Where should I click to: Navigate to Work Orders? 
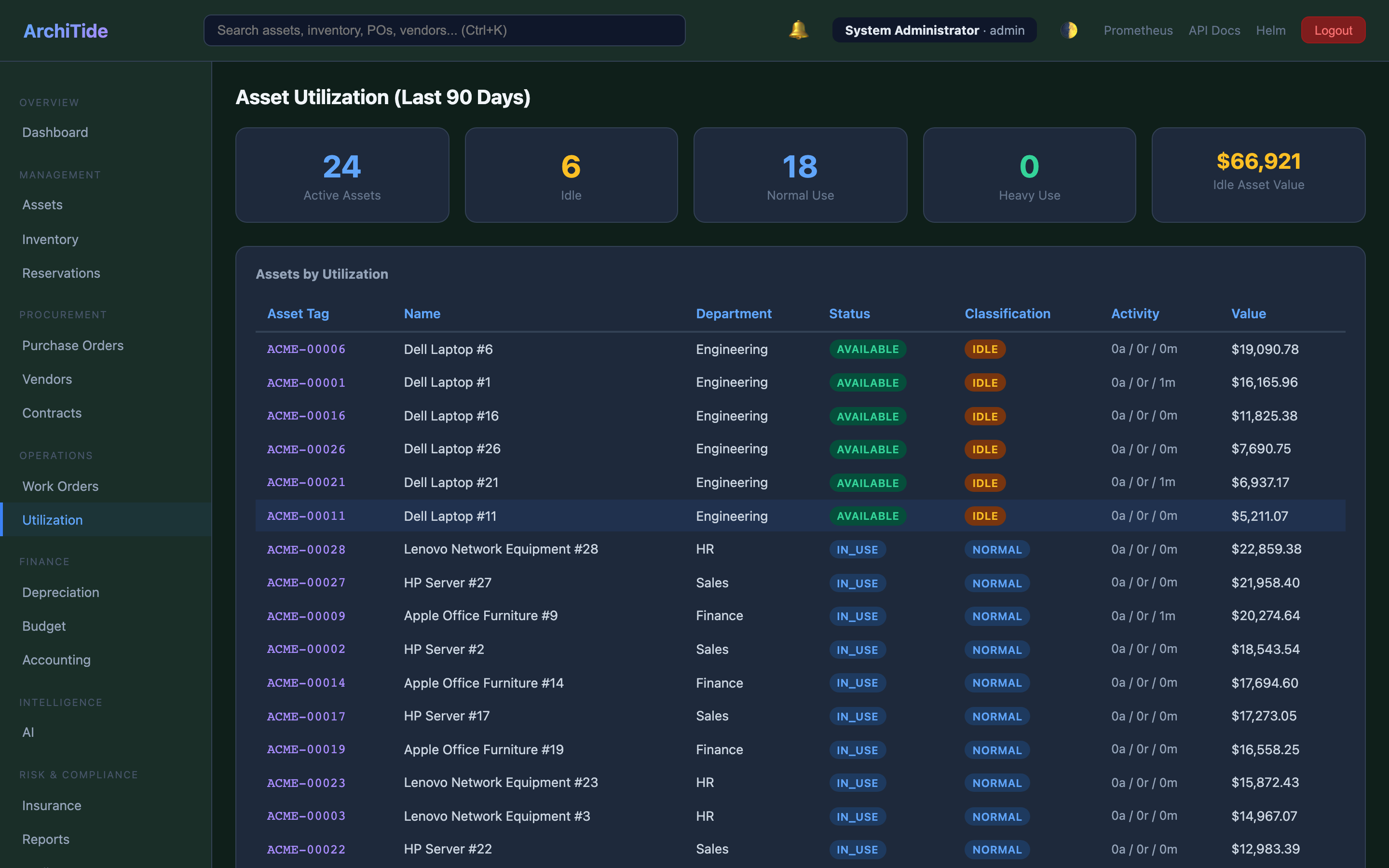click(x=60, y=486)
